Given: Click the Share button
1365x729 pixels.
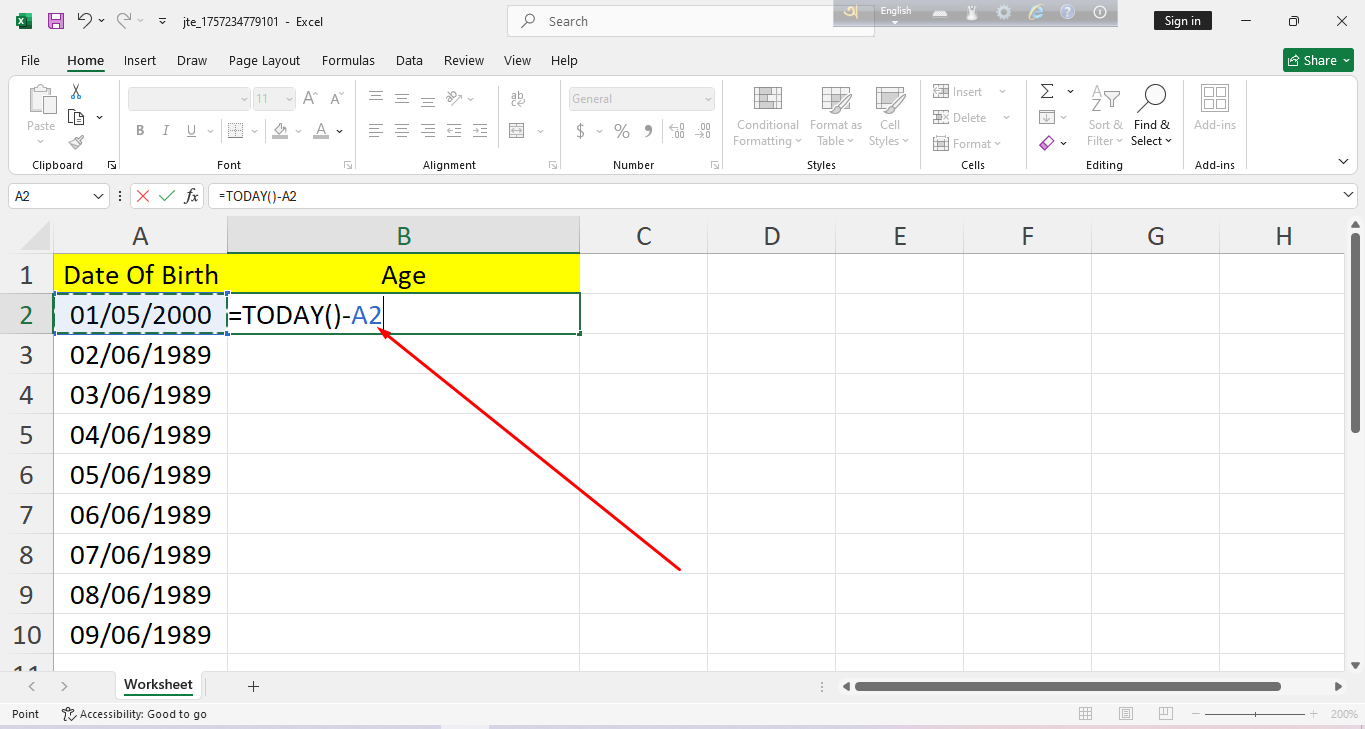Looking at the screenshot, I should tap(1317, 60).
